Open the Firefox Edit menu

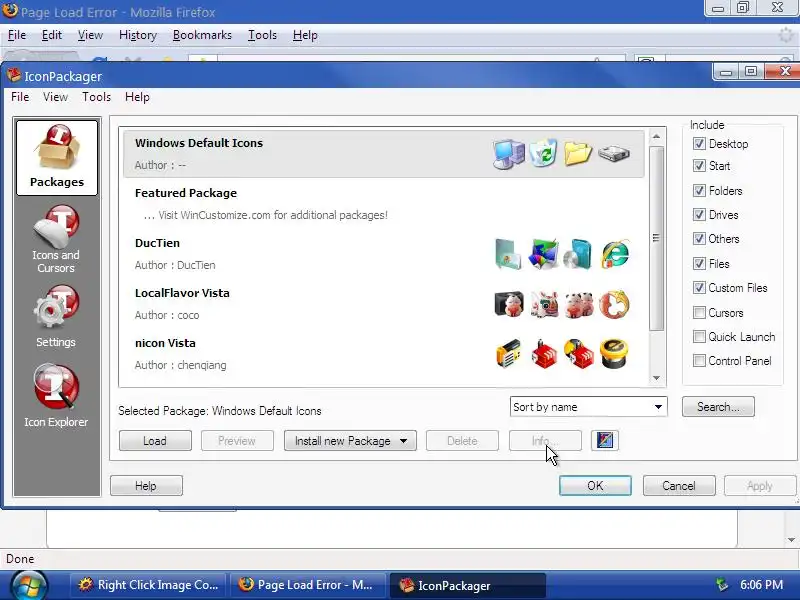click(x=52, y=35)
